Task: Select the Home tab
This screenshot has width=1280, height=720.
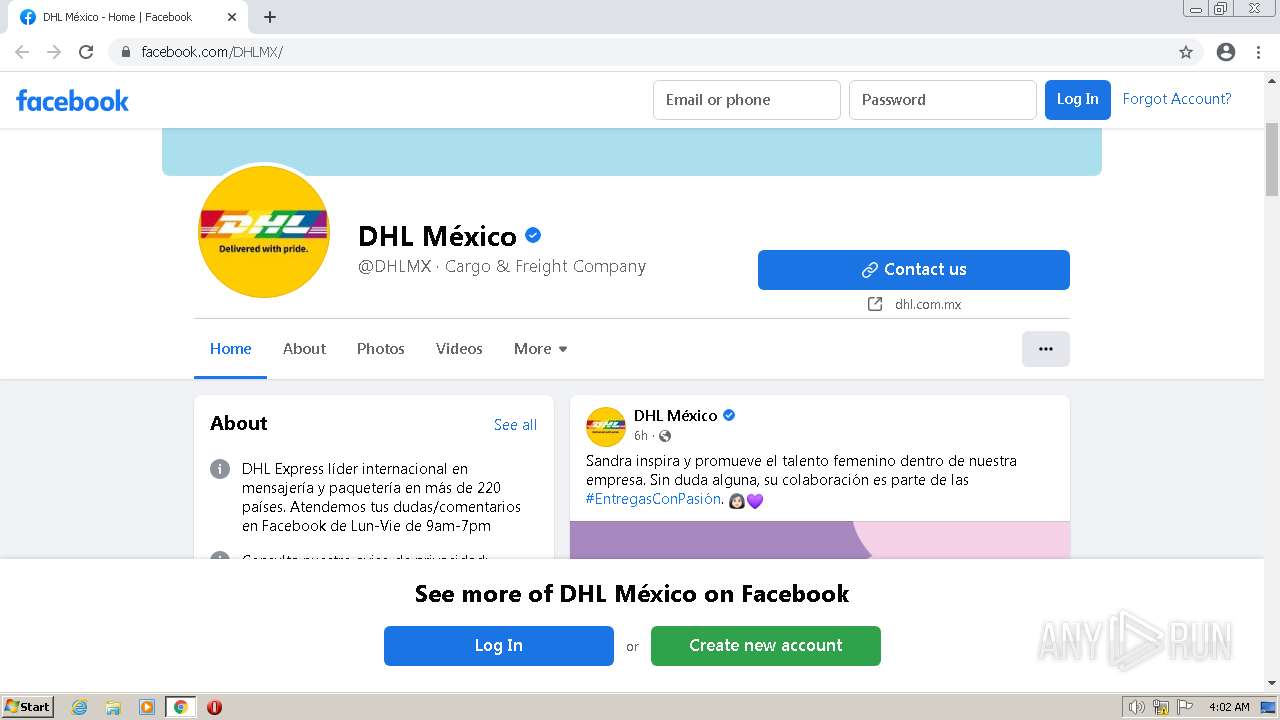Action: (x=230, y=349)
